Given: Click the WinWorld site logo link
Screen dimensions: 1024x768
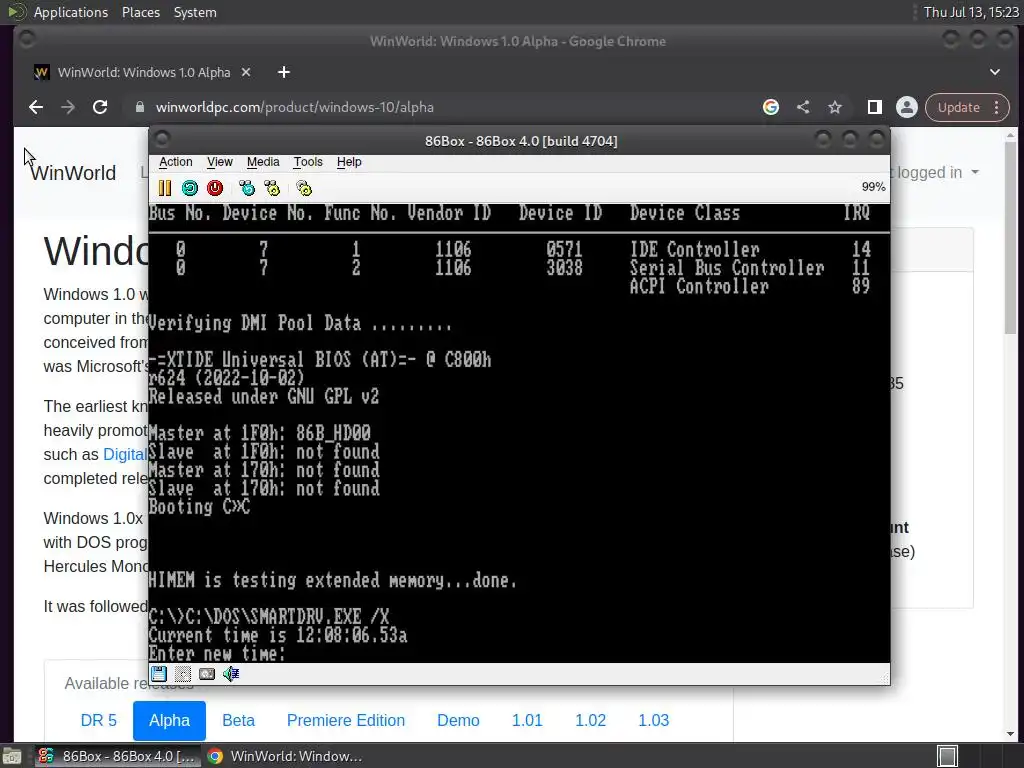Looking at the screenshot, I should click(x=73, y=173).
